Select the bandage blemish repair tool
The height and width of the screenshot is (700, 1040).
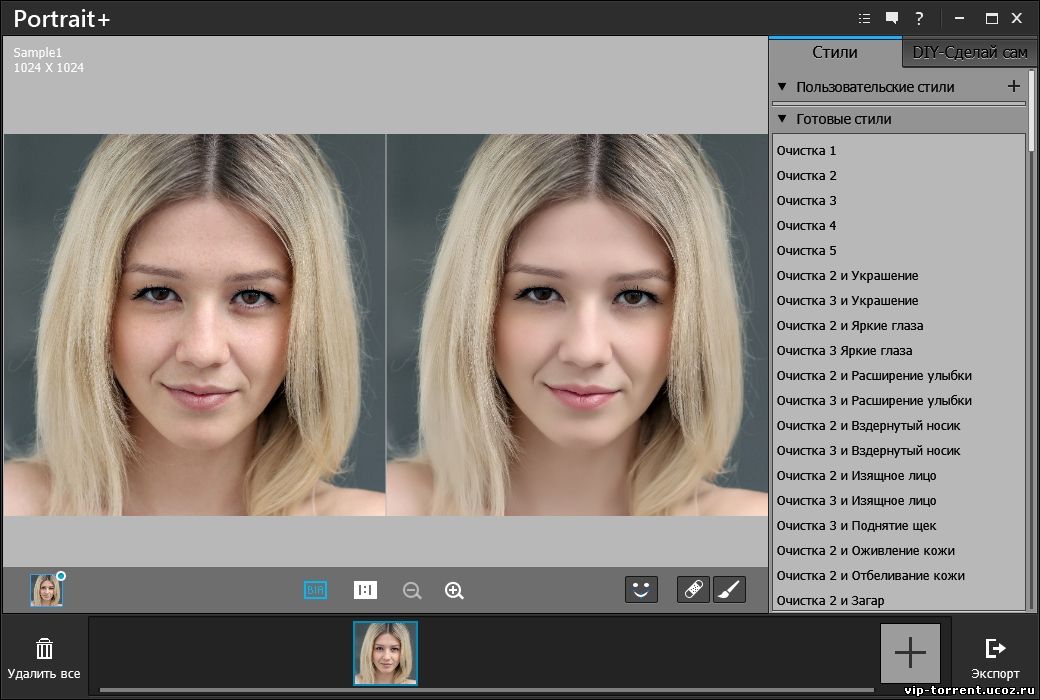coord(693,590)
